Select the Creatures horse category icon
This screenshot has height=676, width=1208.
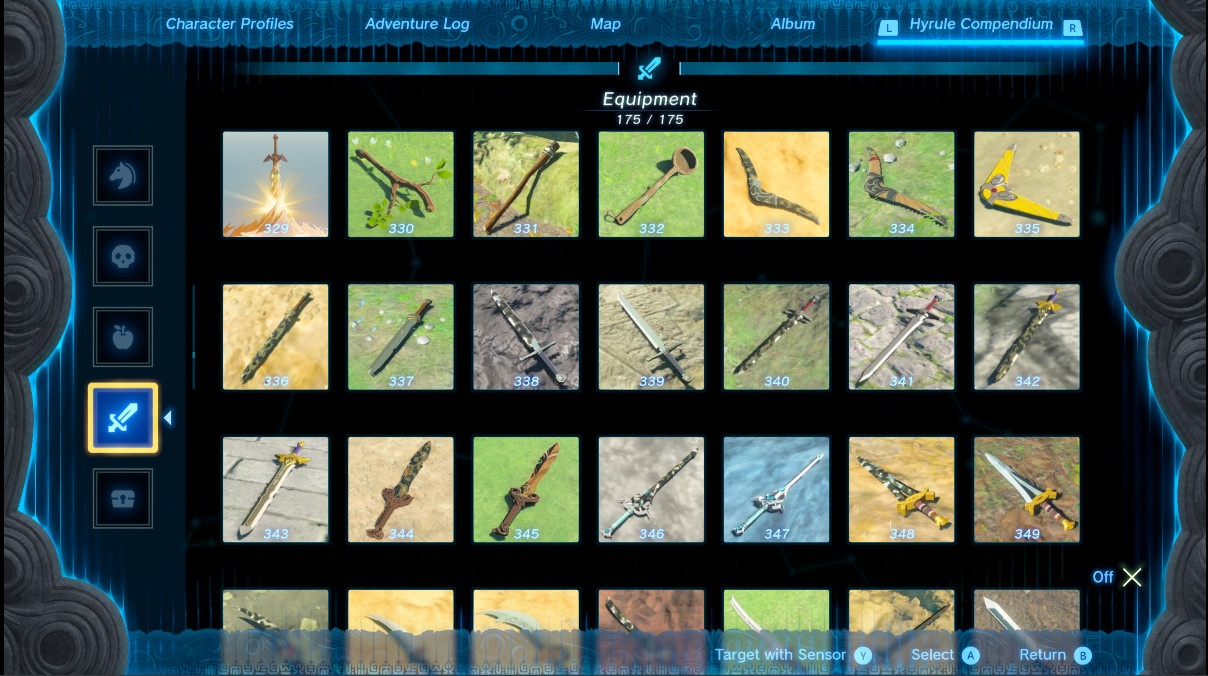click(123, 176)
